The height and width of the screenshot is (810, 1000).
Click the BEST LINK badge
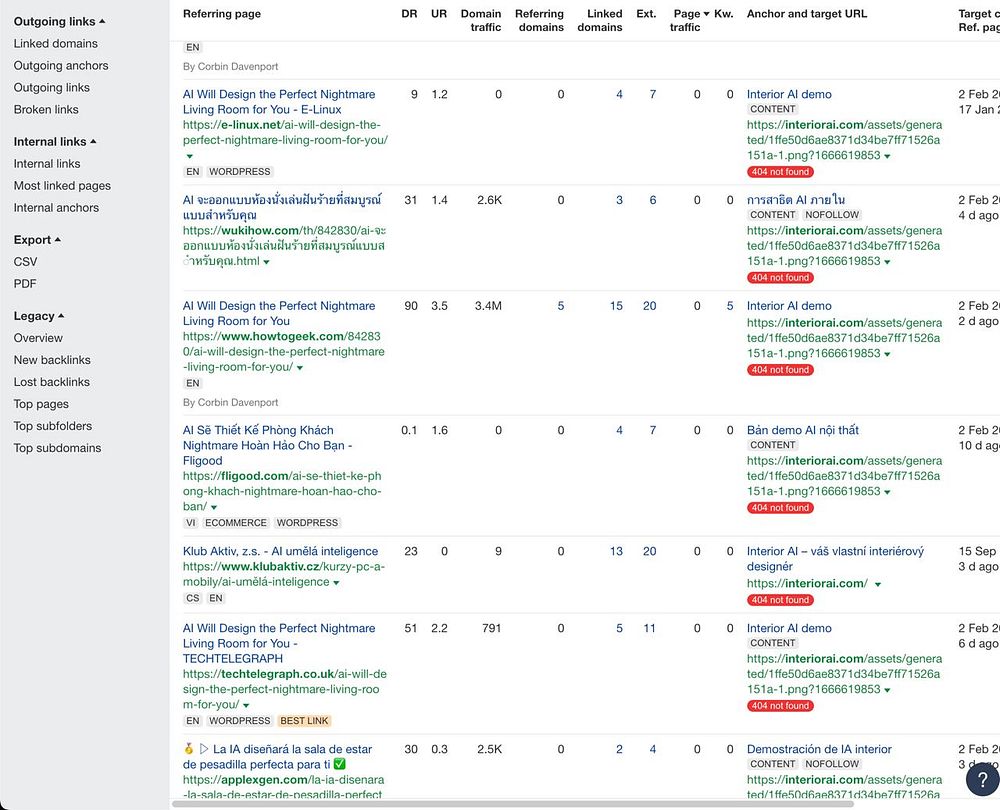(x=304, y=721)
